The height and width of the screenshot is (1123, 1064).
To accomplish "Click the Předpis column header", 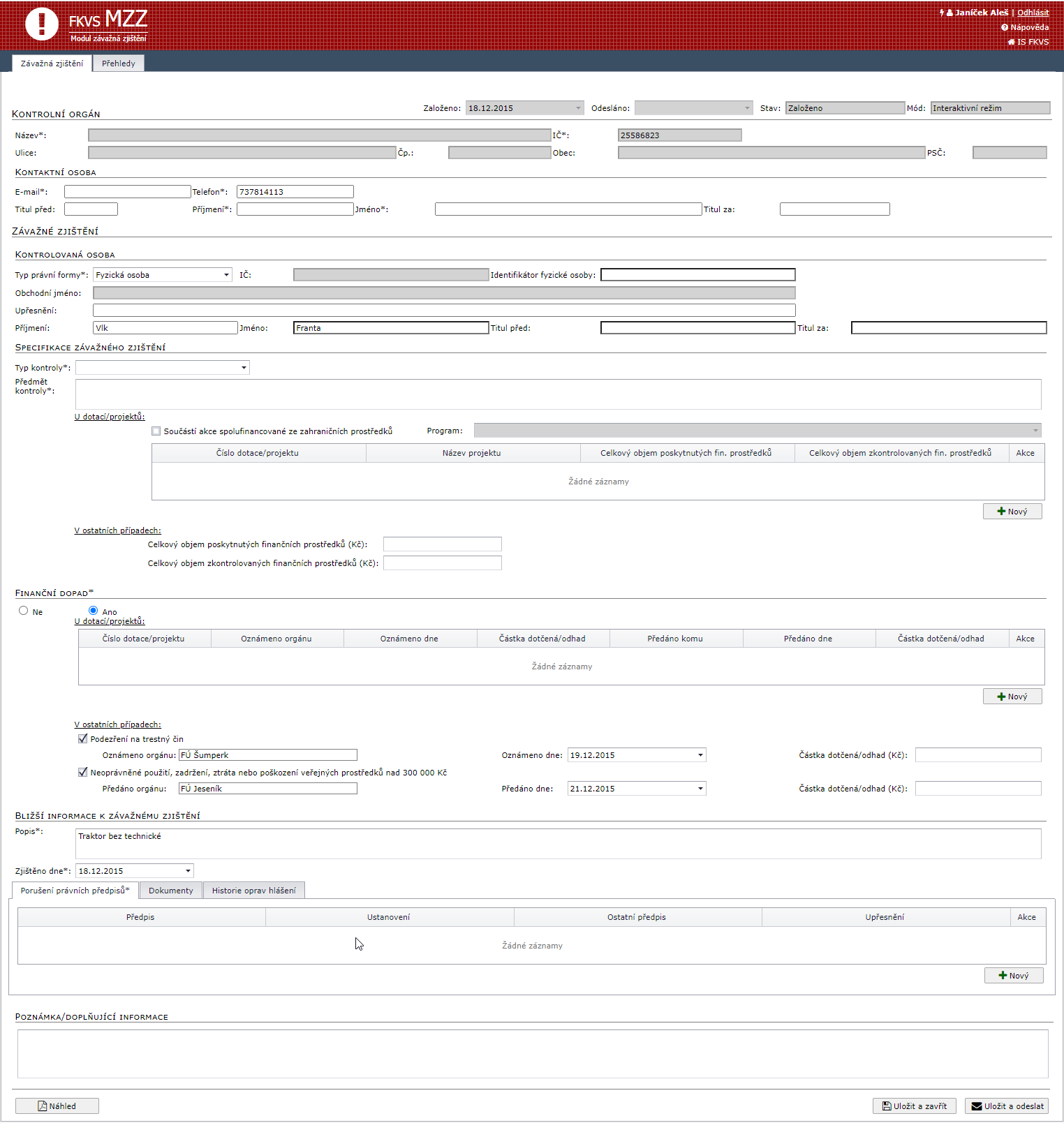I will (x=141, y=917).
